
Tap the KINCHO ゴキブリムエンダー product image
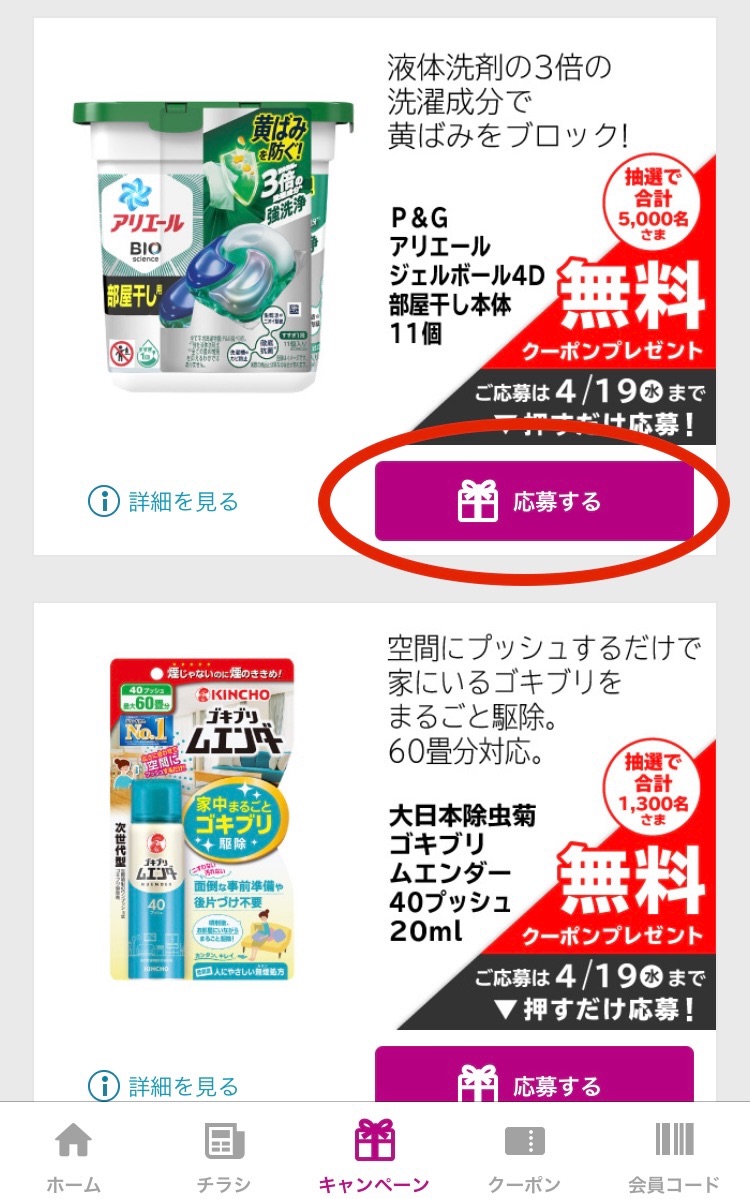tap(203, 820)
